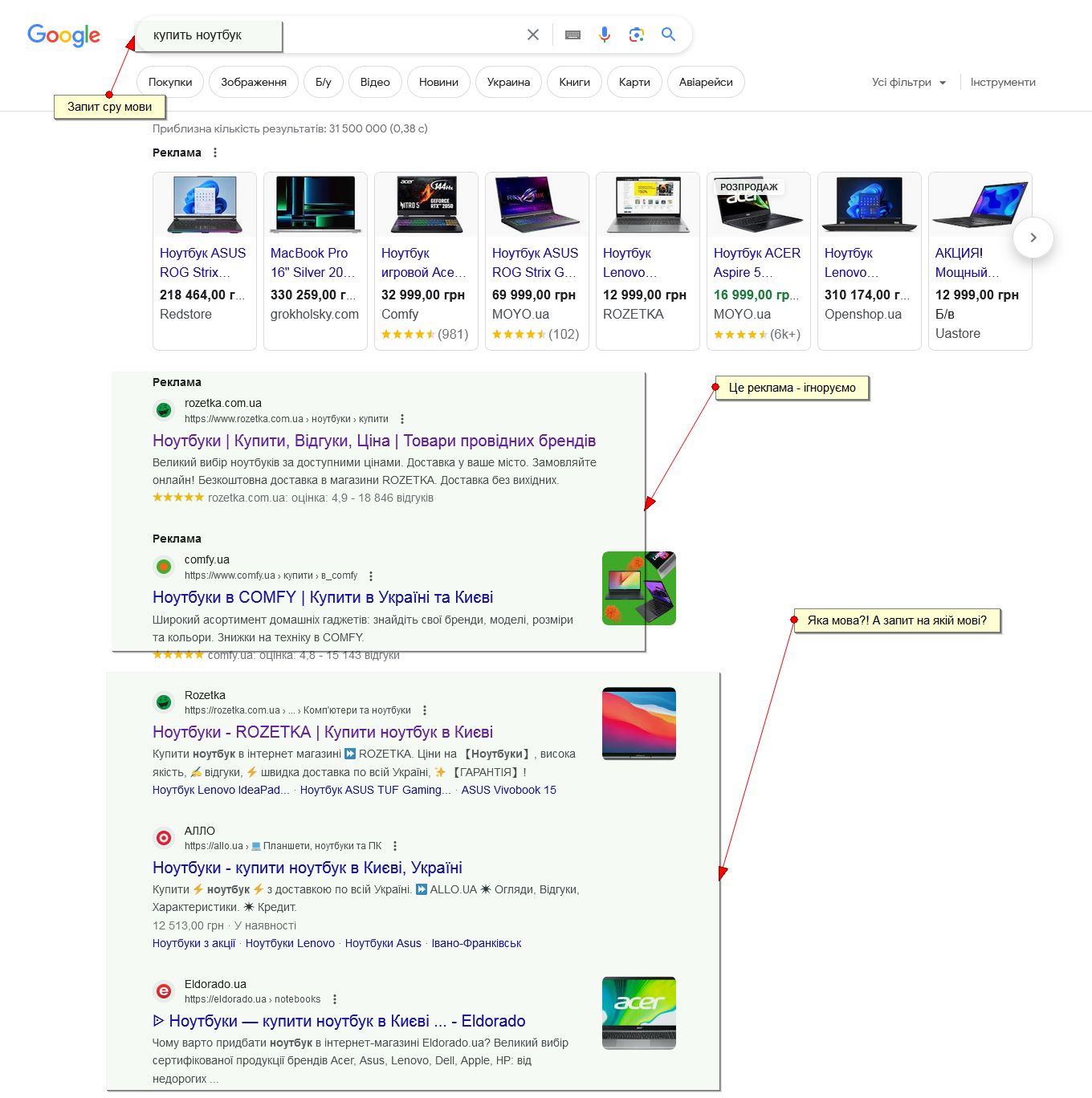1092x1098 pixels.
Task: Open the Uastore АКЦИЯ laptop product image
Action: tap(980, 205)
